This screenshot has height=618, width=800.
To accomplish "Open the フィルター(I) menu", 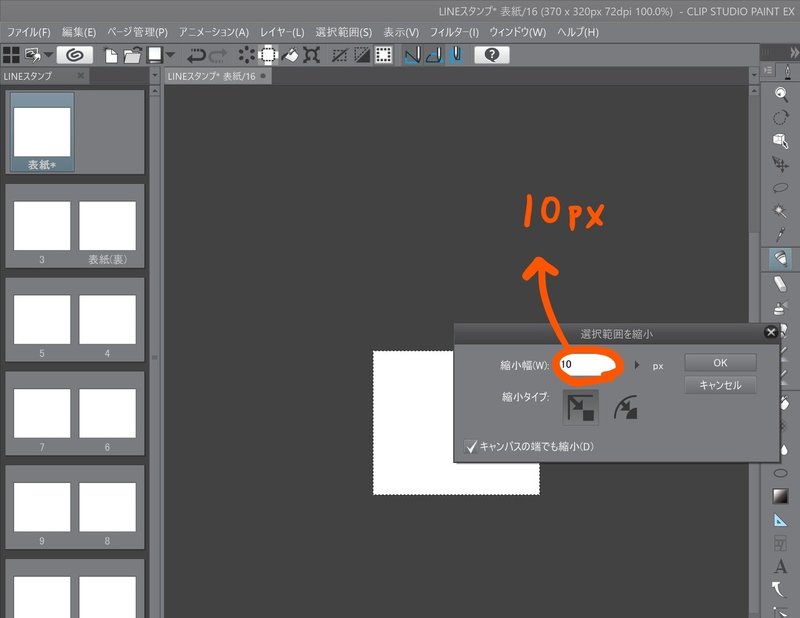I will (454, 33).
